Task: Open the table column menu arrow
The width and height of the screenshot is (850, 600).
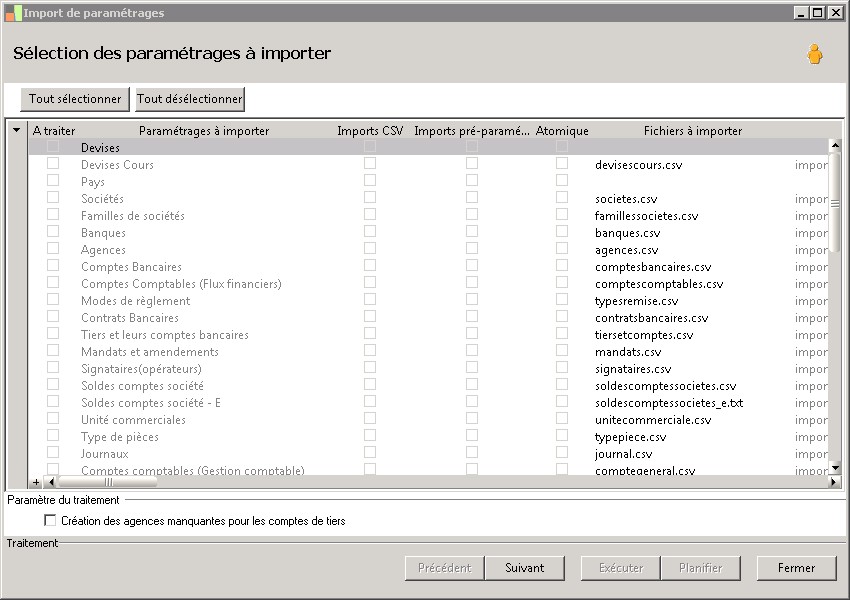Action: pyautogui.click(x=16, y=131)
